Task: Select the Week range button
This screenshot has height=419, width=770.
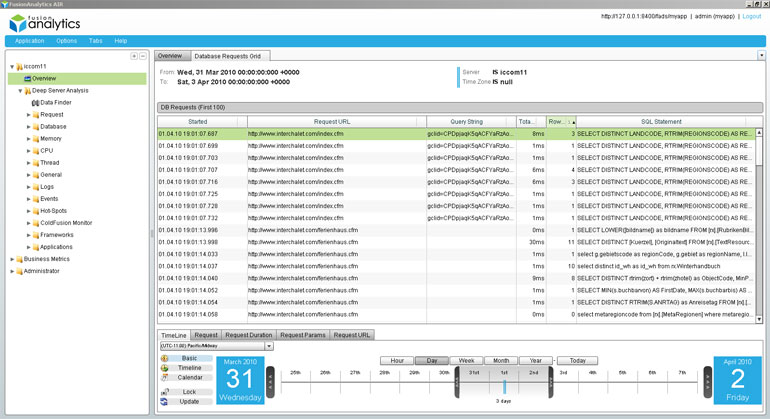Action: tap(466, 361)
